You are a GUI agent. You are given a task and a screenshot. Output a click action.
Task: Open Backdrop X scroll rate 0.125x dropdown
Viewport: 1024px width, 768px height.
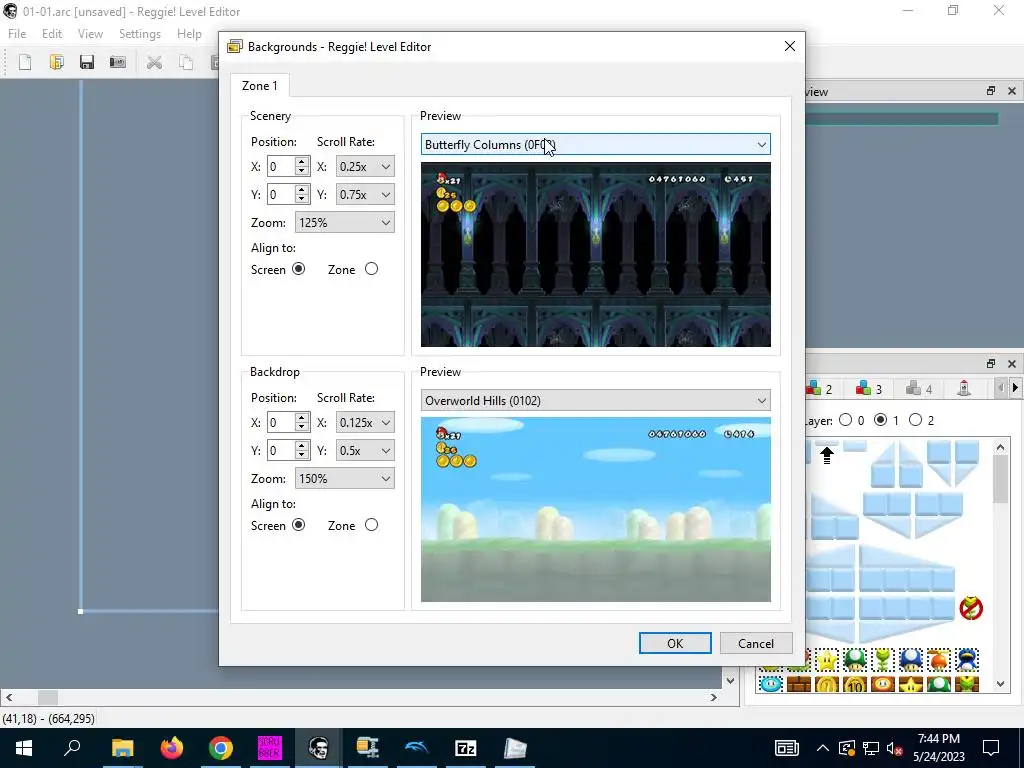365,423
